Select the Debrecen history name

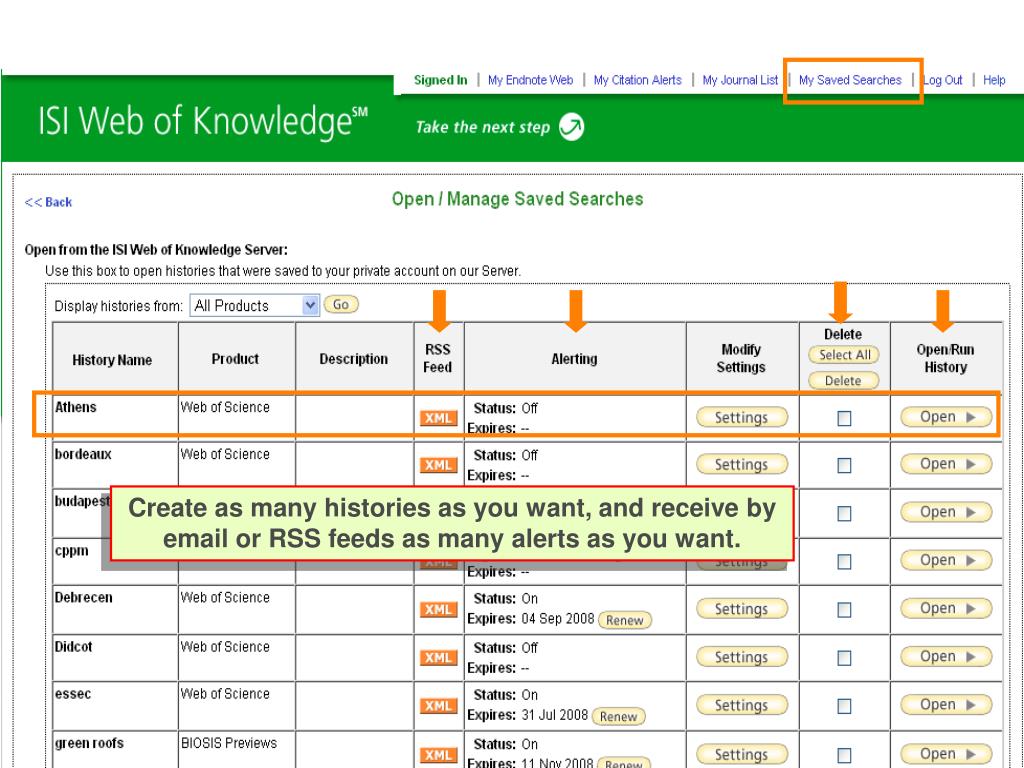84,598
